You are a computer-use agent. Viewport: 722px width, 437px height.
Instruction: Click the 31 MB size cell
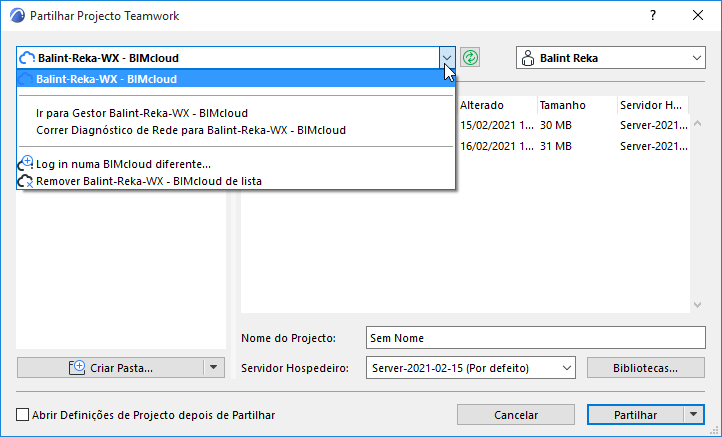(x=556, y=146)
